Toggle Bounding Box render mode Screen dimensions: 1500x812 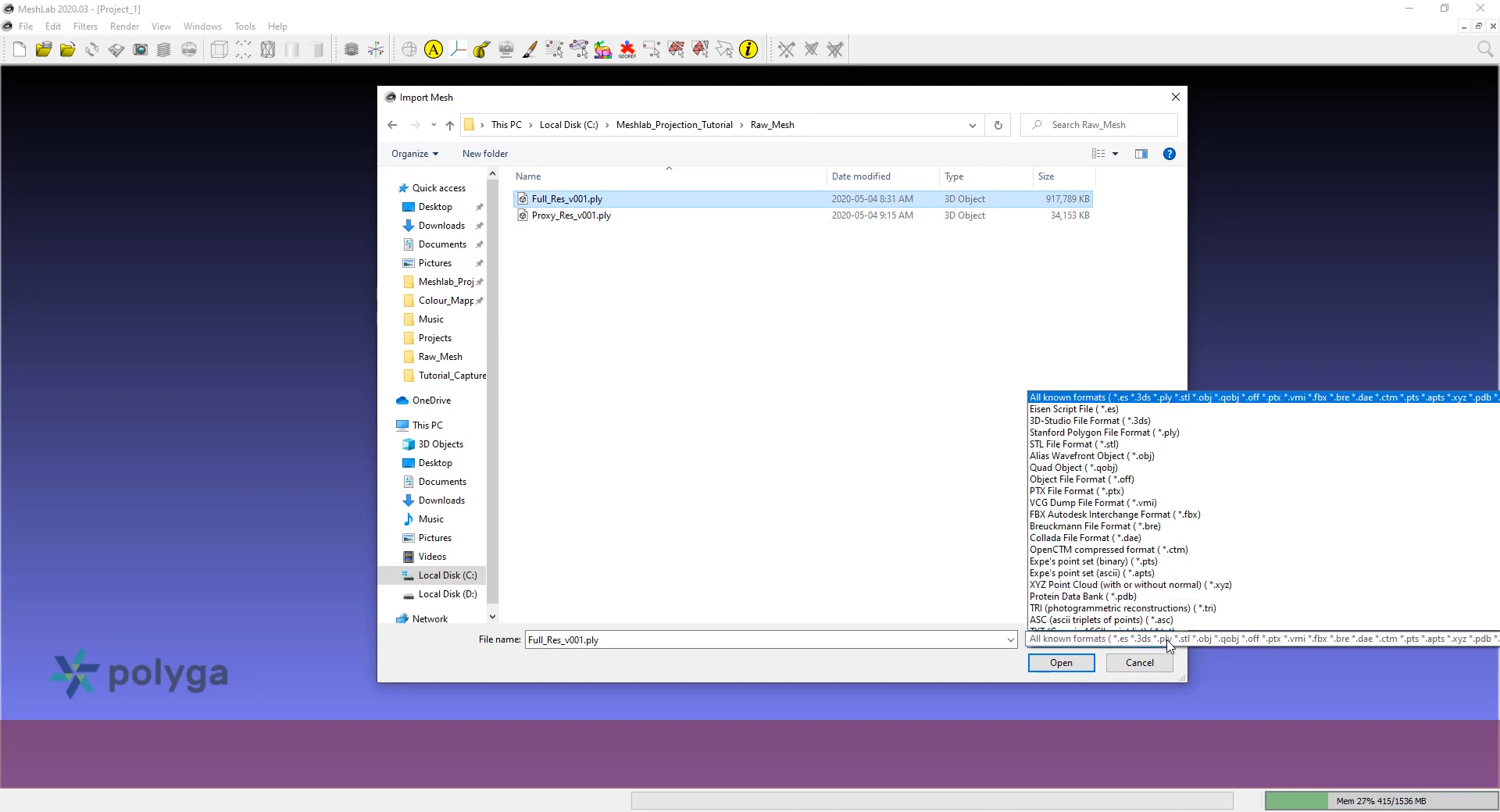click(x=220, y=50)
